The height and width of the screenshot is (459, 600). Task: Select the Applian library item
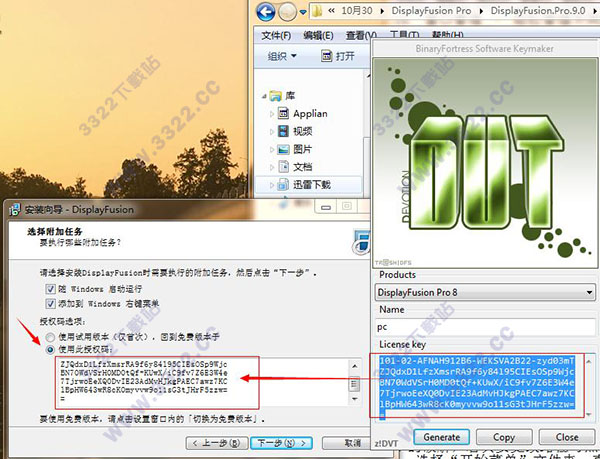(x=310, y=114)
